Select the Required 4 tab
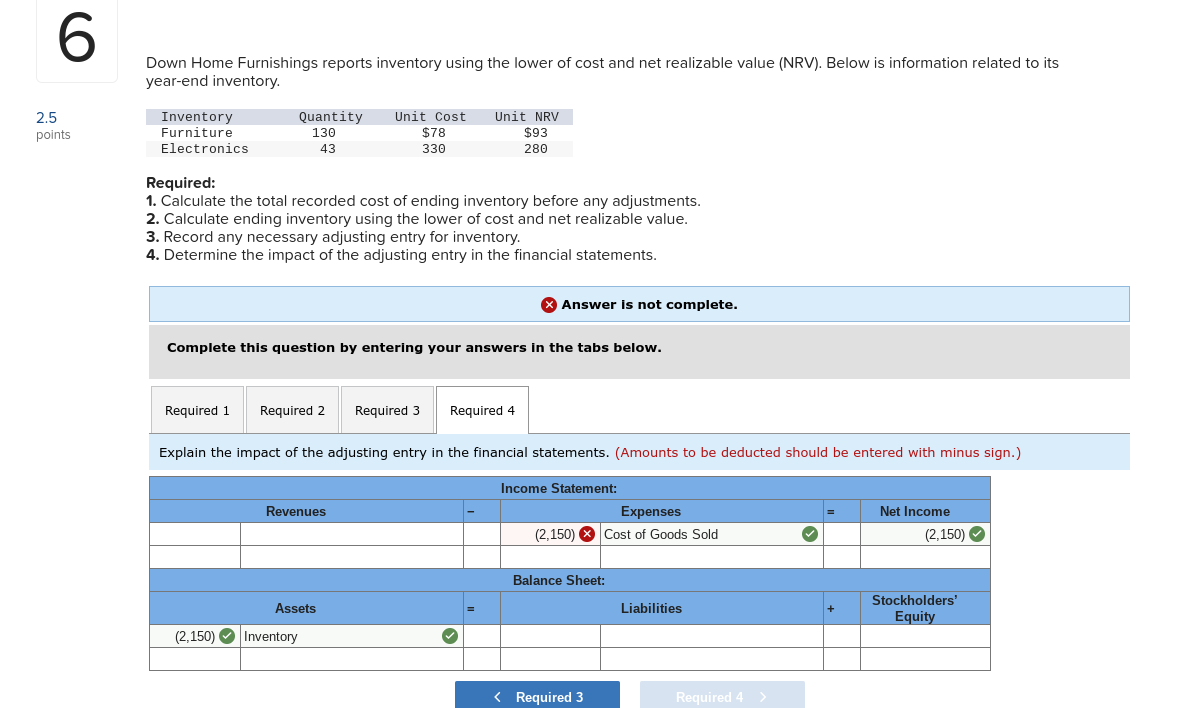This screenshot has height=708, width=1178. coord(482,410)
